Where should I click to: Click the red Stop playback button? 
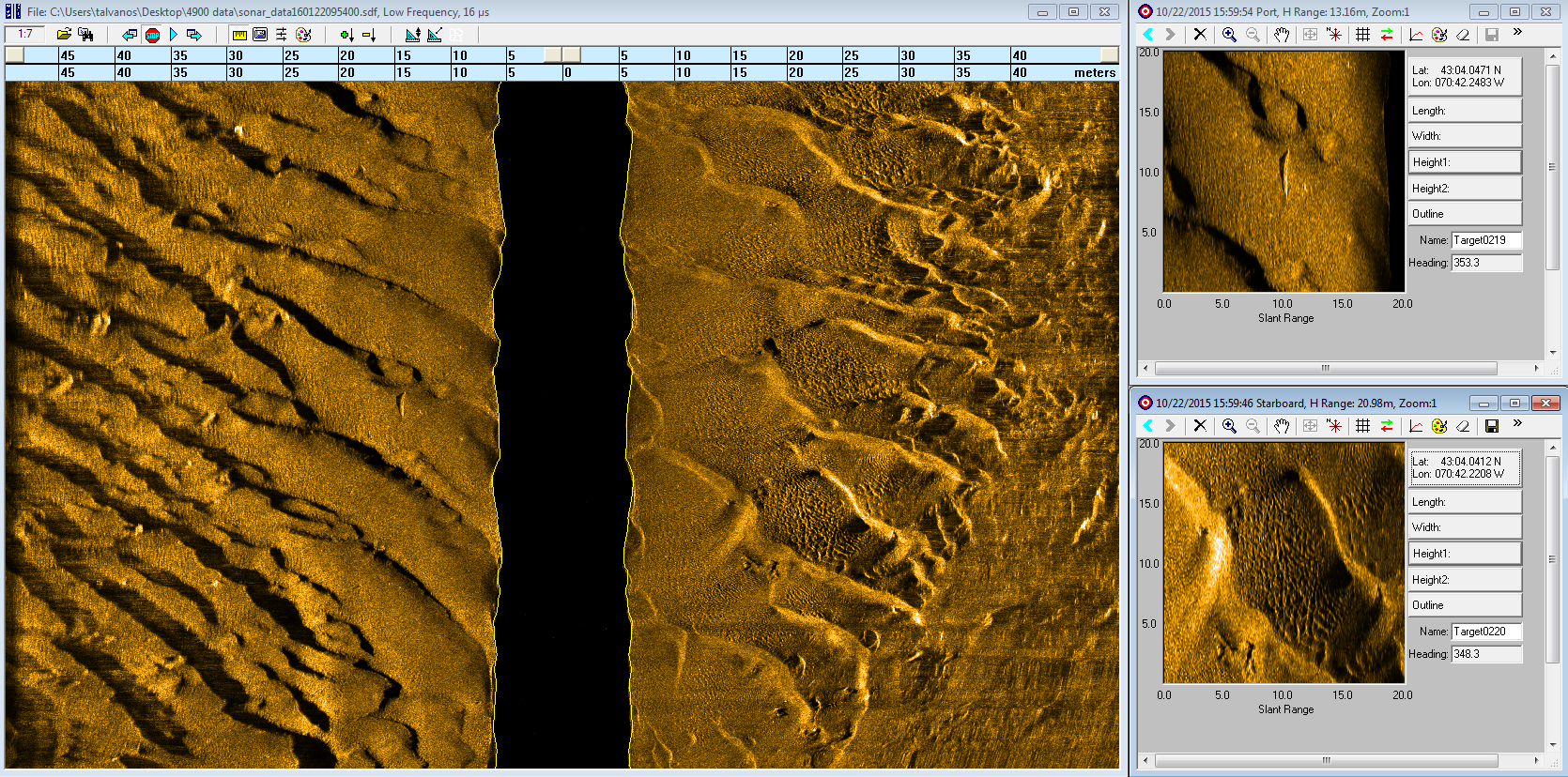tap(152, 35)
